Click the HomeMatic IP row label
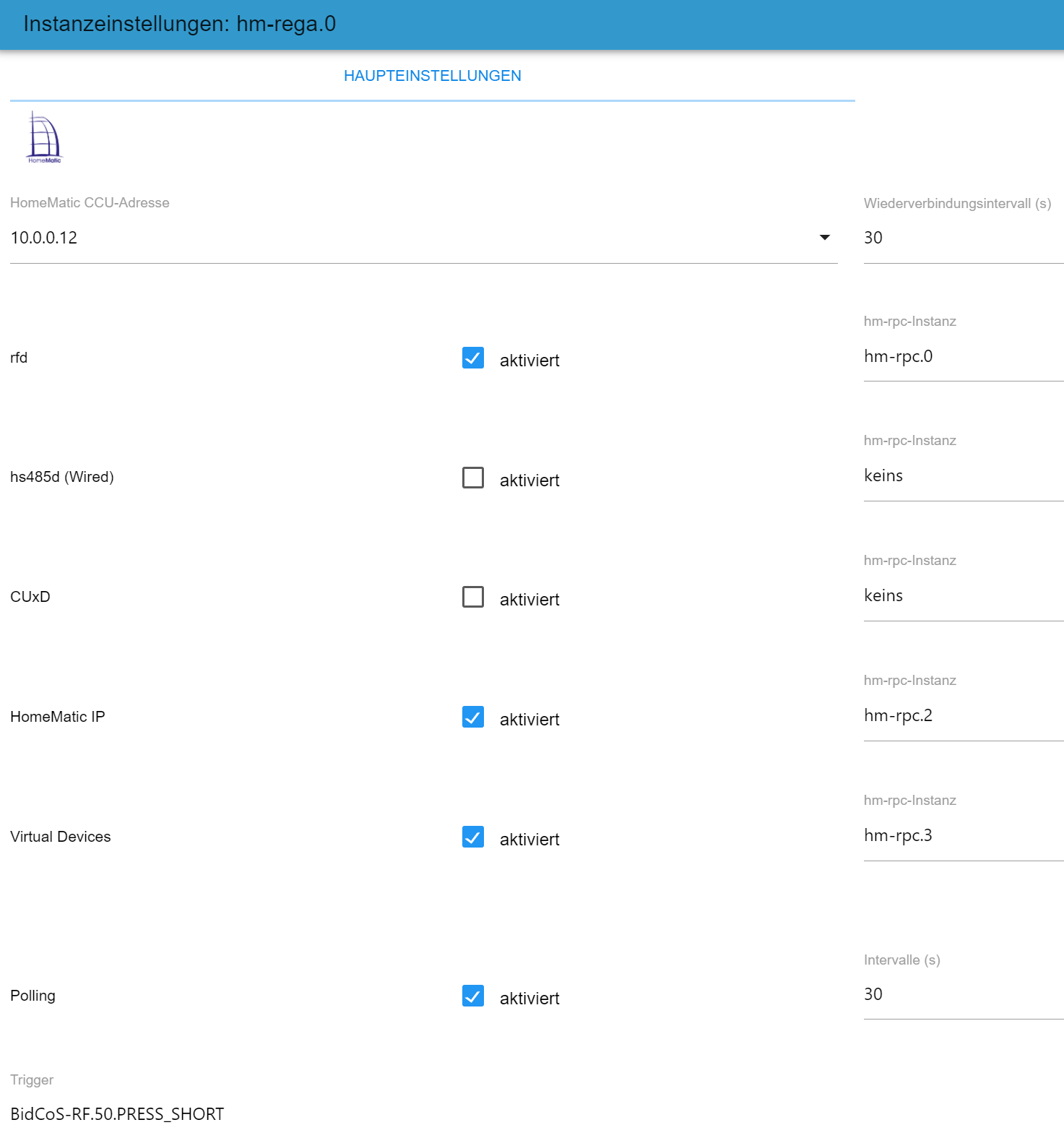Viewport: 1064px width, 1138px height. (58, 717)
